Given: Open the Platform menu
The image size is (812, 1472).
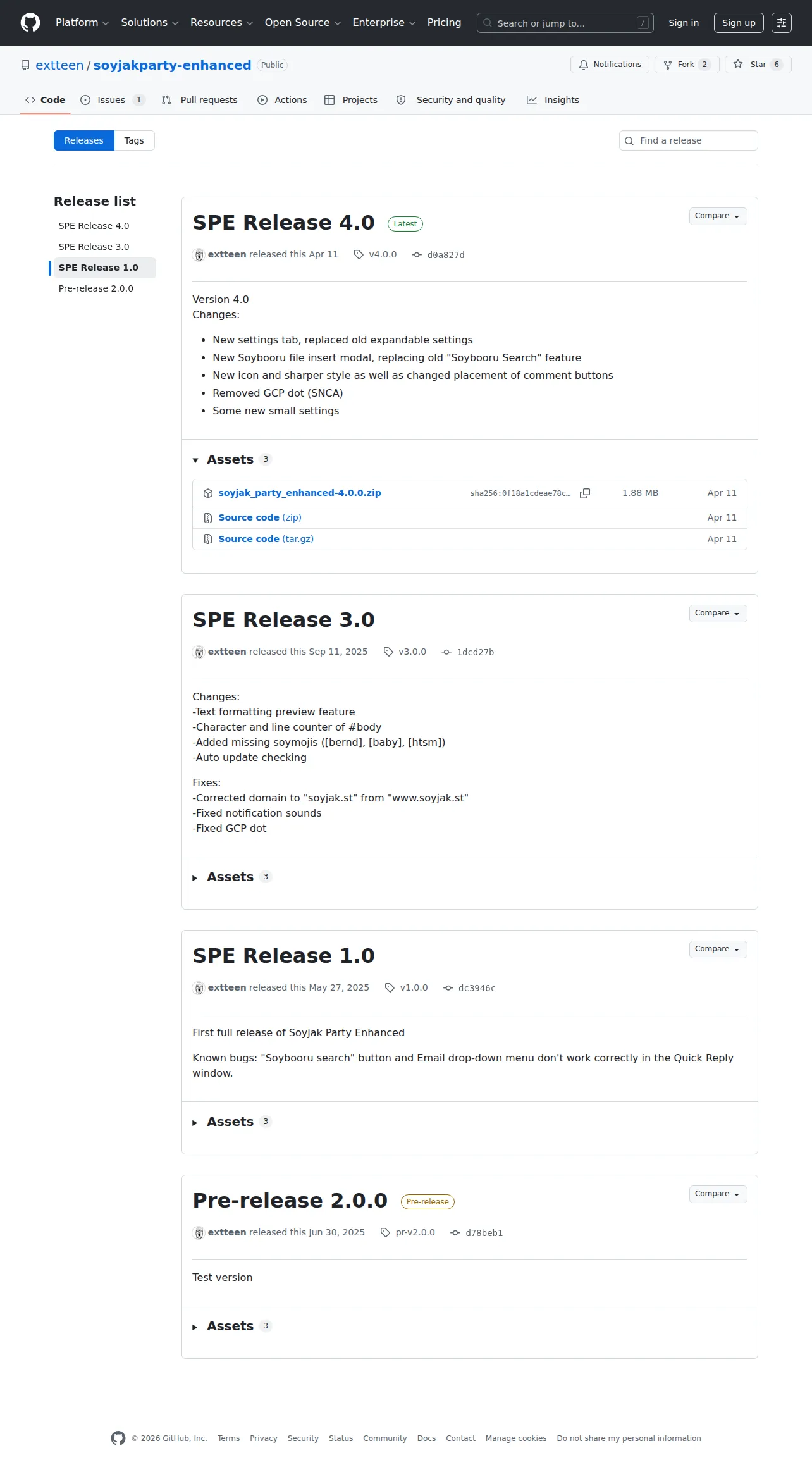Looking at the screenshot, I should pyautogui.click(x=82, y=23).
